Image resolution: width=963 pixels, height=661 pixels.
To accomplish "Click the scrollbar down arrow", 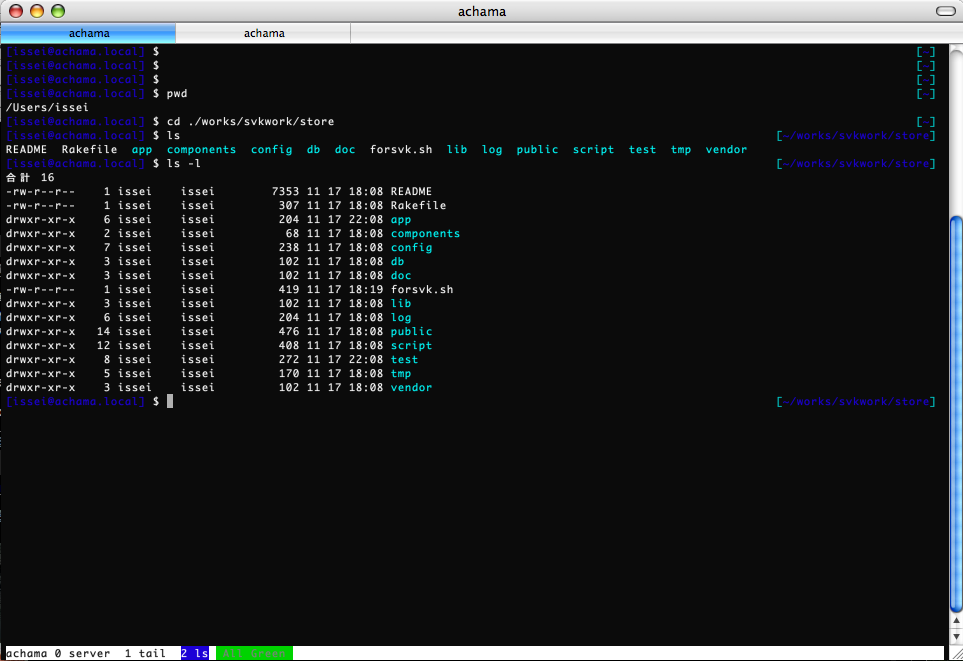I will coord(956,636).
